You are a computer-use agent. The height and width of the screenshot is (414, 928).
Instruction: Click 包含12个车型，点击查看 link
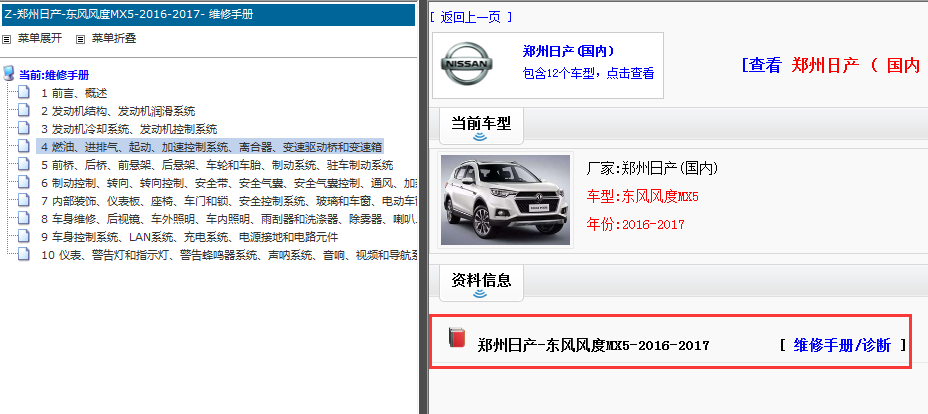pos(588,74)
